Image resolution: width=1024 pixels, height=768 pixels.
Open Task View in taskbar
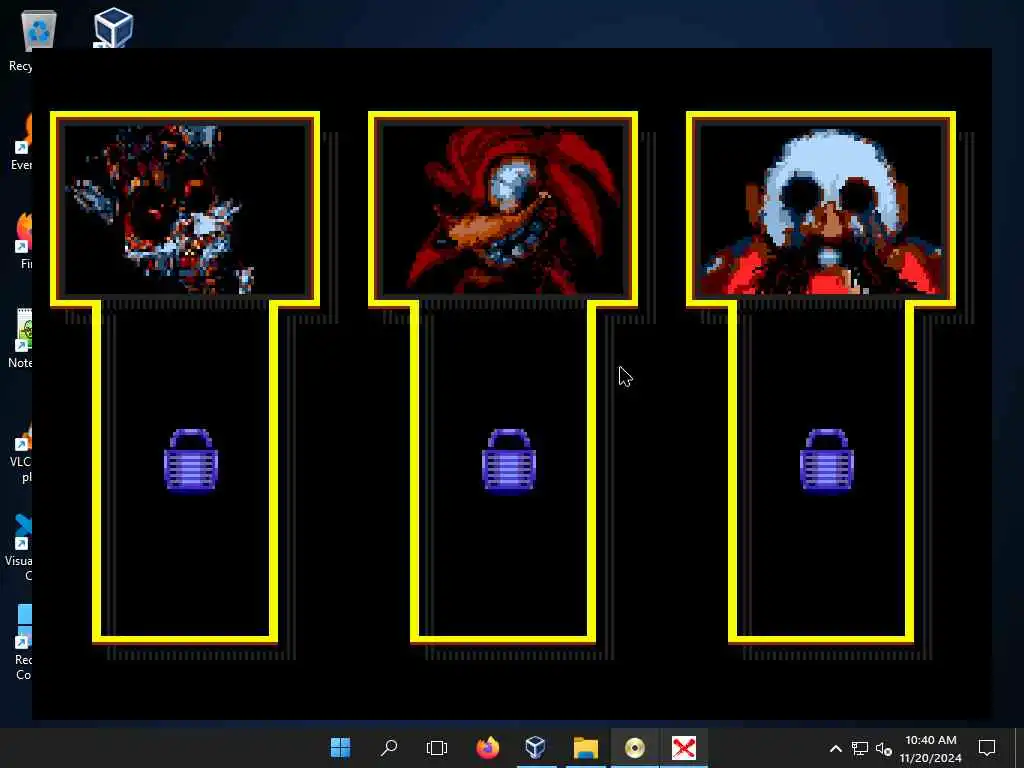coord(437,747)
